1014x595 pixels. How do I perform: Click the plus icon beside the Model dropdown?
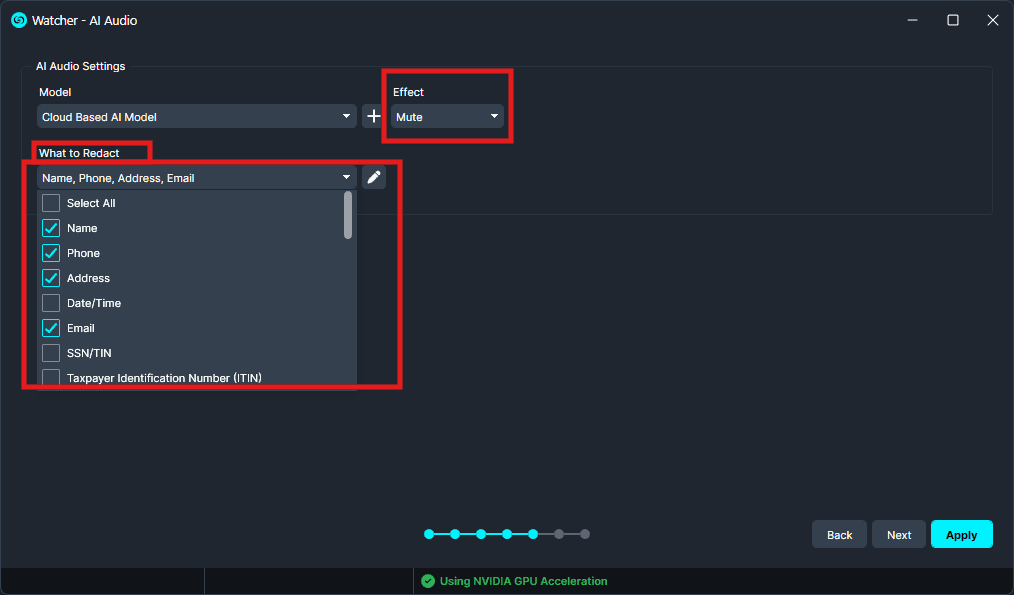(x=373, y=117)
